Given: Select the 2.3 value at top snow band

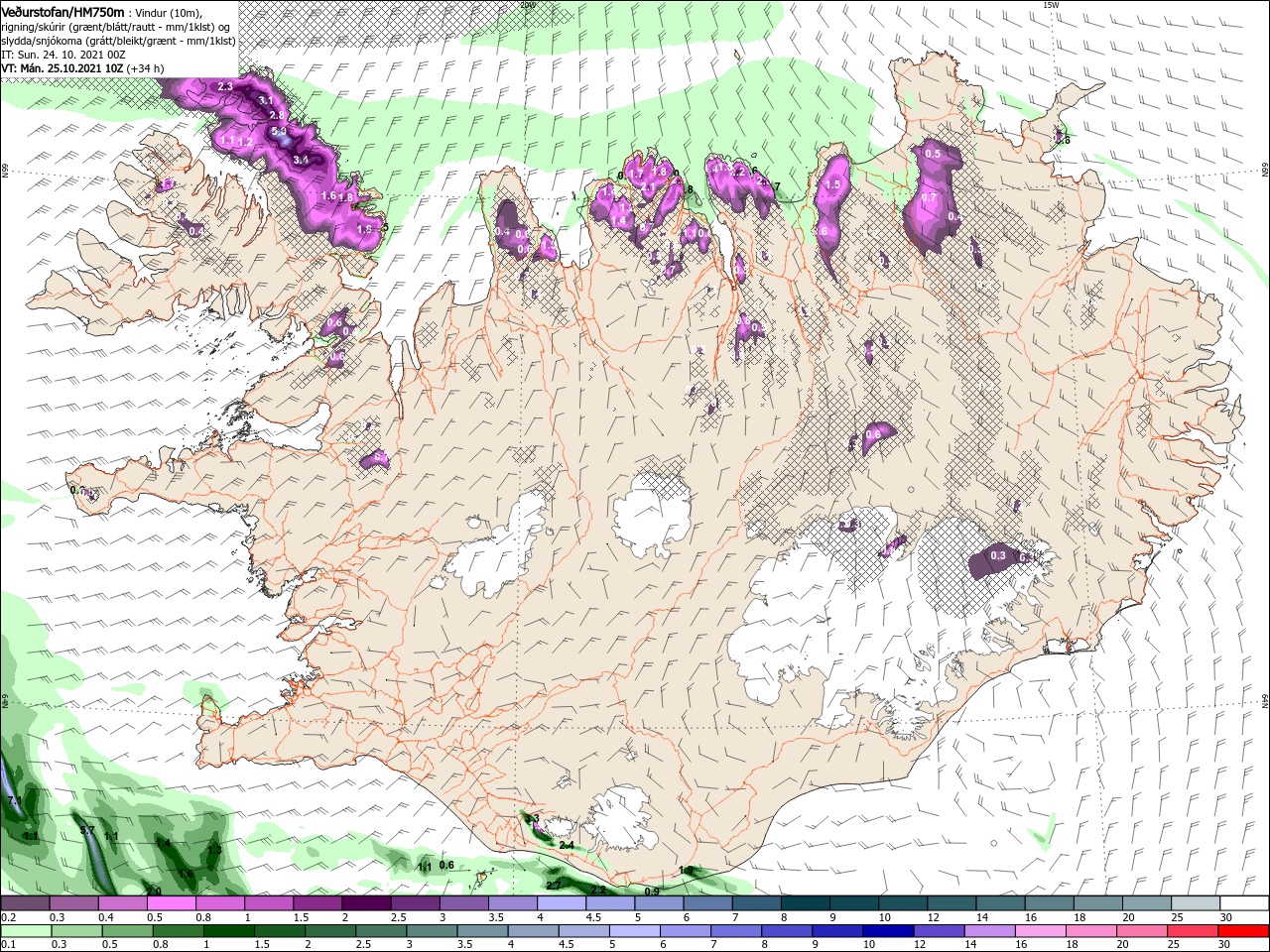Looking at the screenshot, I should (224, 87).
